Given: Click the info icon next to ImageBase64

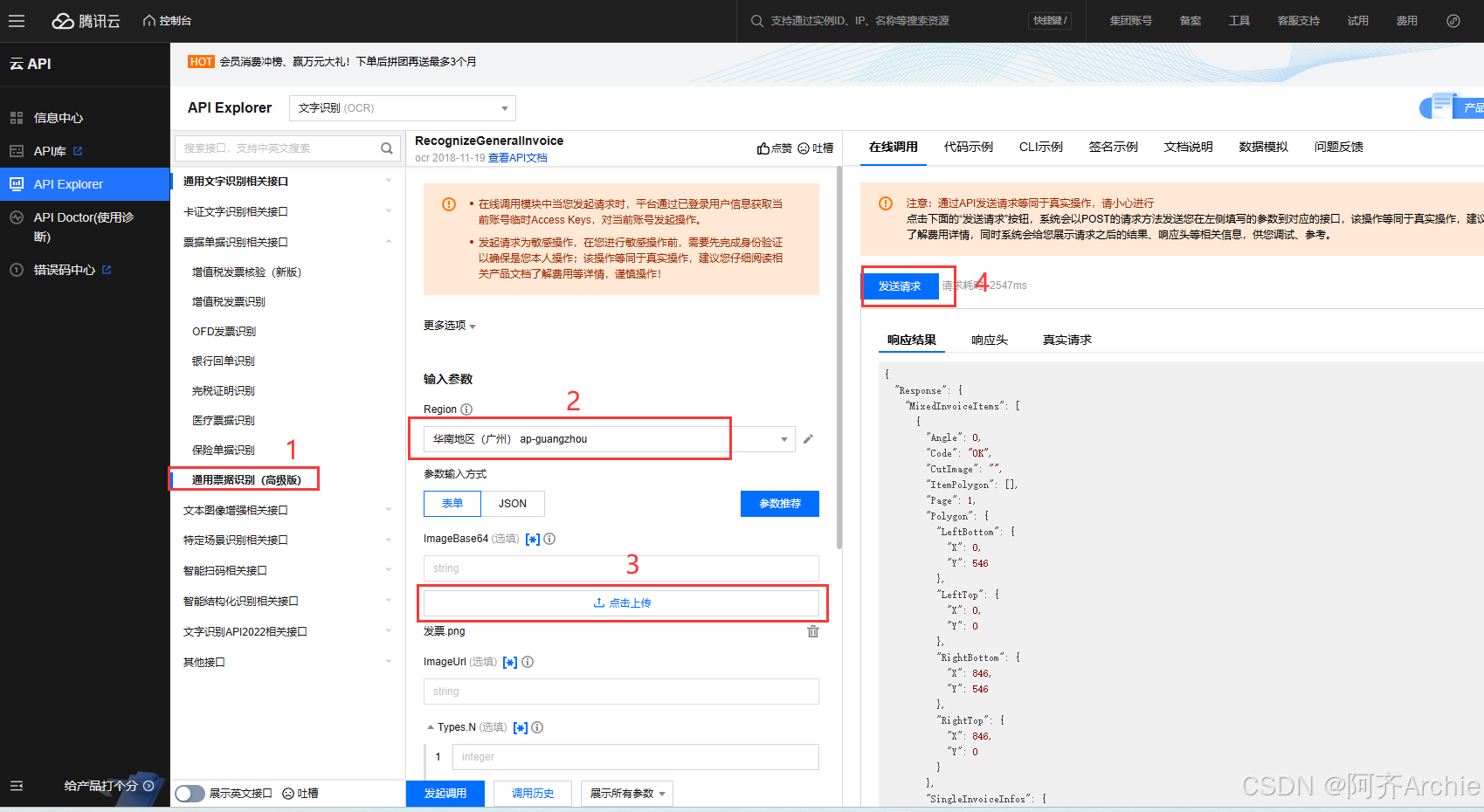Looking at the screenshot, I should pos(549,539).
